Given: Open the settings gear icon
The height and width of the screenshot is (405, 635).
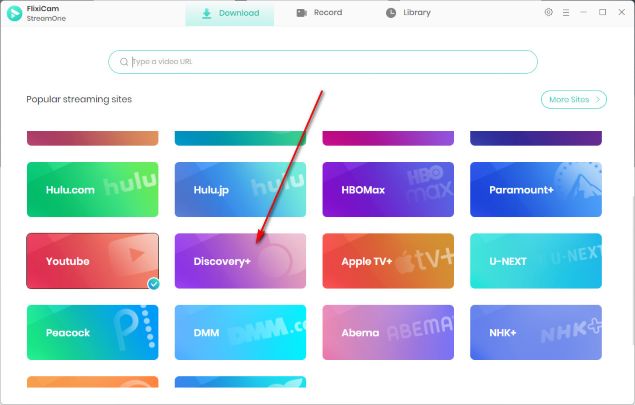Looking at the screenshot, I should (548, 12).
